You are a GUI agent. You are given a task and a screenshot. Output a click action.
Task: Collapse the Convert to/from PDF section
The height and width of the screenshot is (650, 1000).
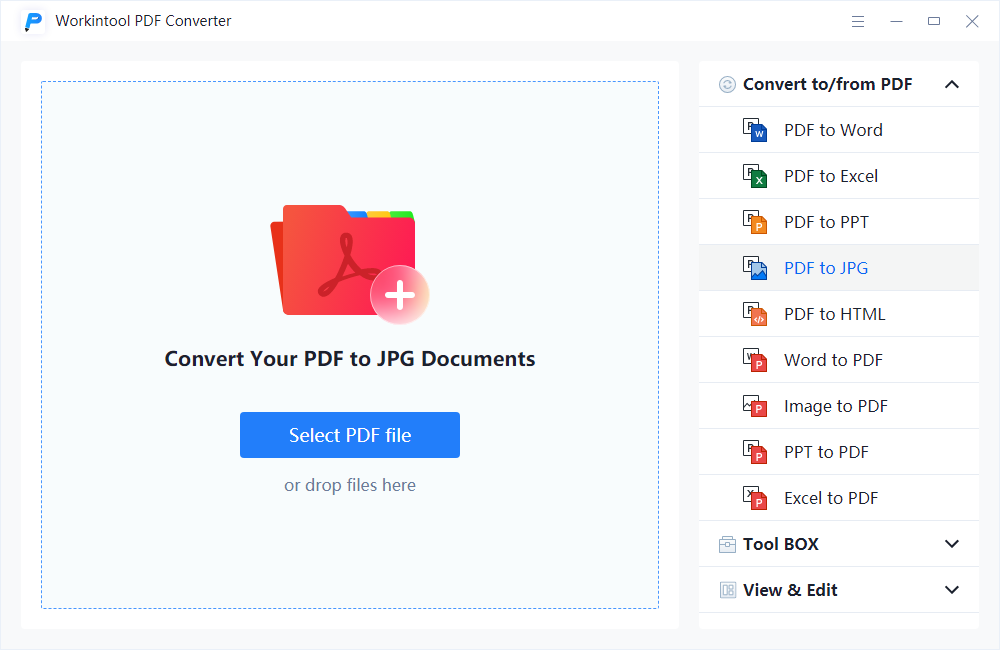(x=952, y=84)
